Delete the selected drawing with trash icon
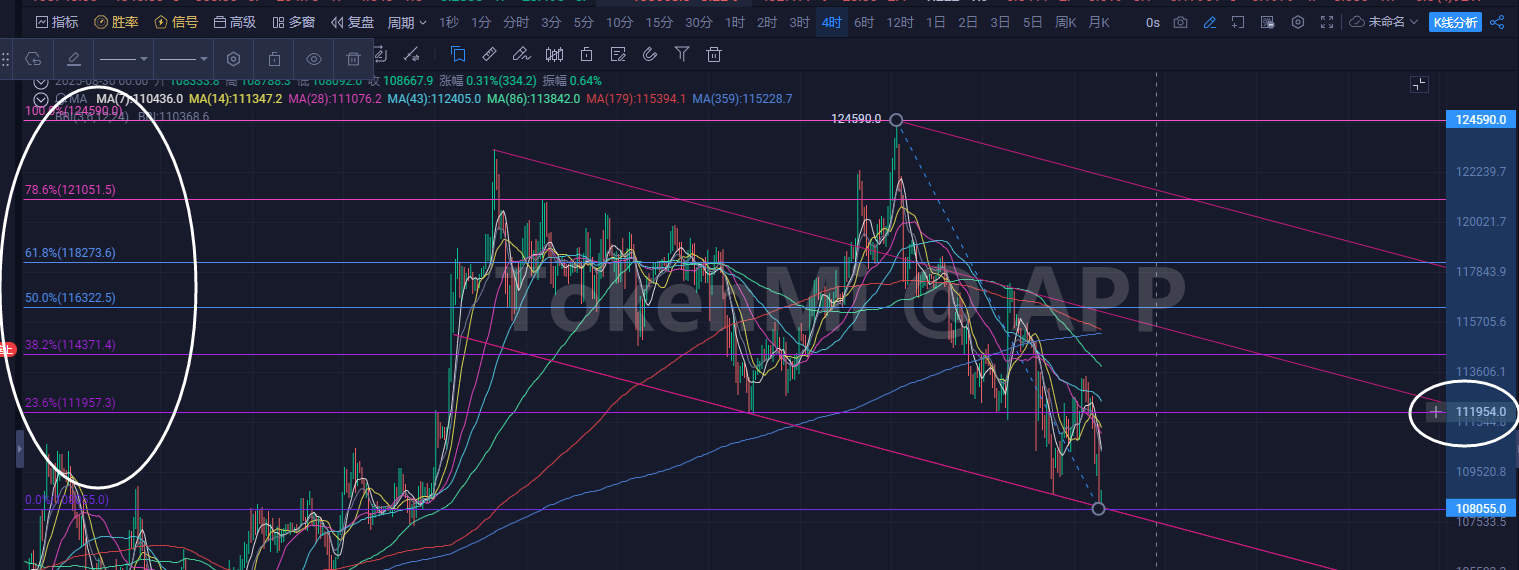Viewport: 1519px width, 570px height. pyautogui.click(x=353, y=59)
